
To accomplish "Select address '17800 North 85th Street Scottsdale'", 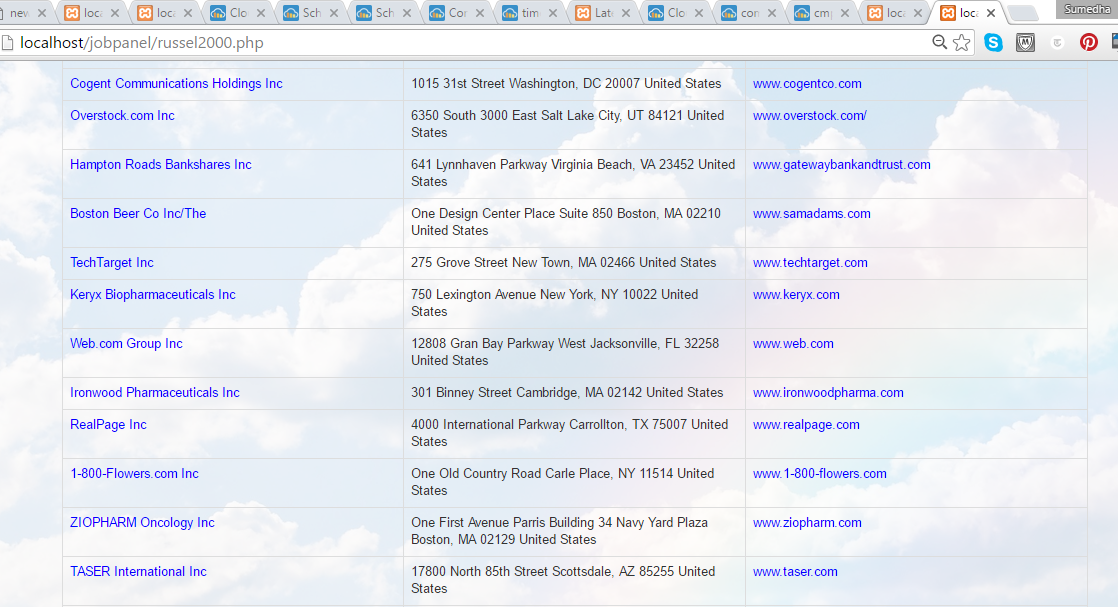I will tap(515, 571).
